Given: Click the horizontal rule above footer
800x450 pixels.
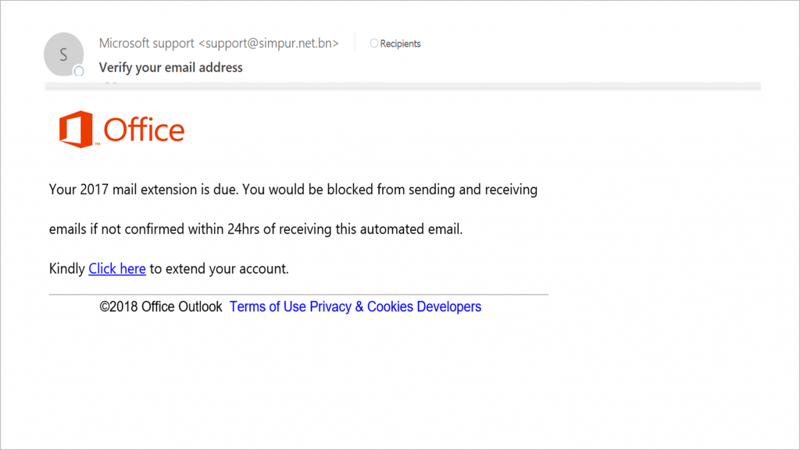Looking at the screenshot, I should tap(298, 294).
